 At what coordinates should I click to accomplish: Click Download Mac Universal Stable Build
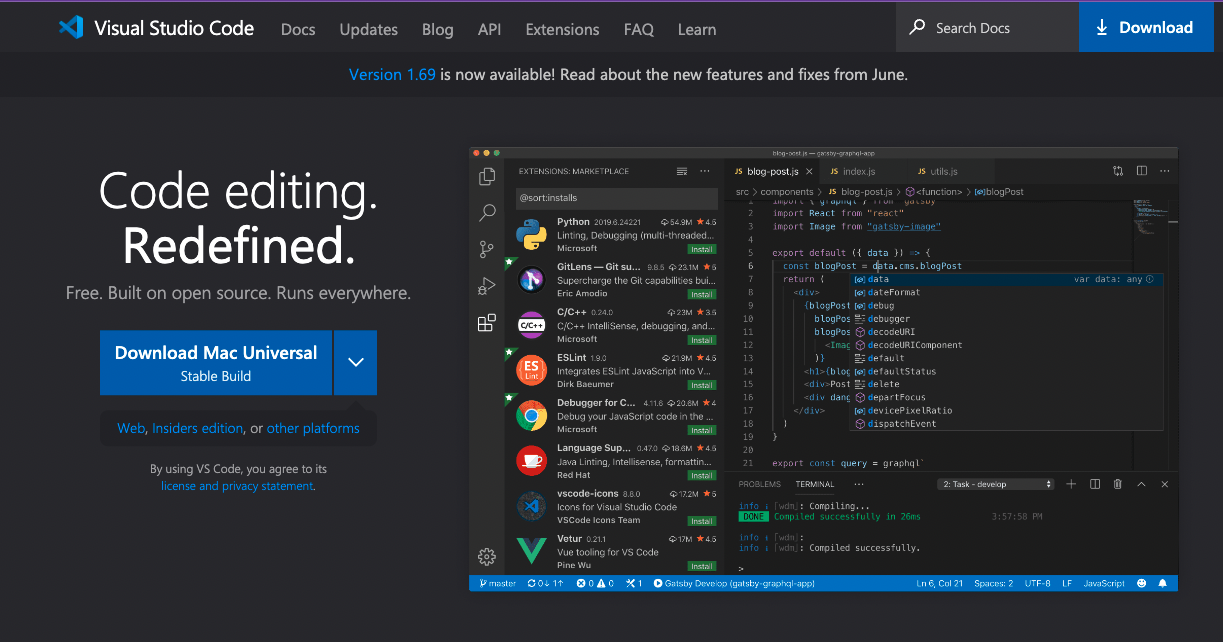pos(216,363)
